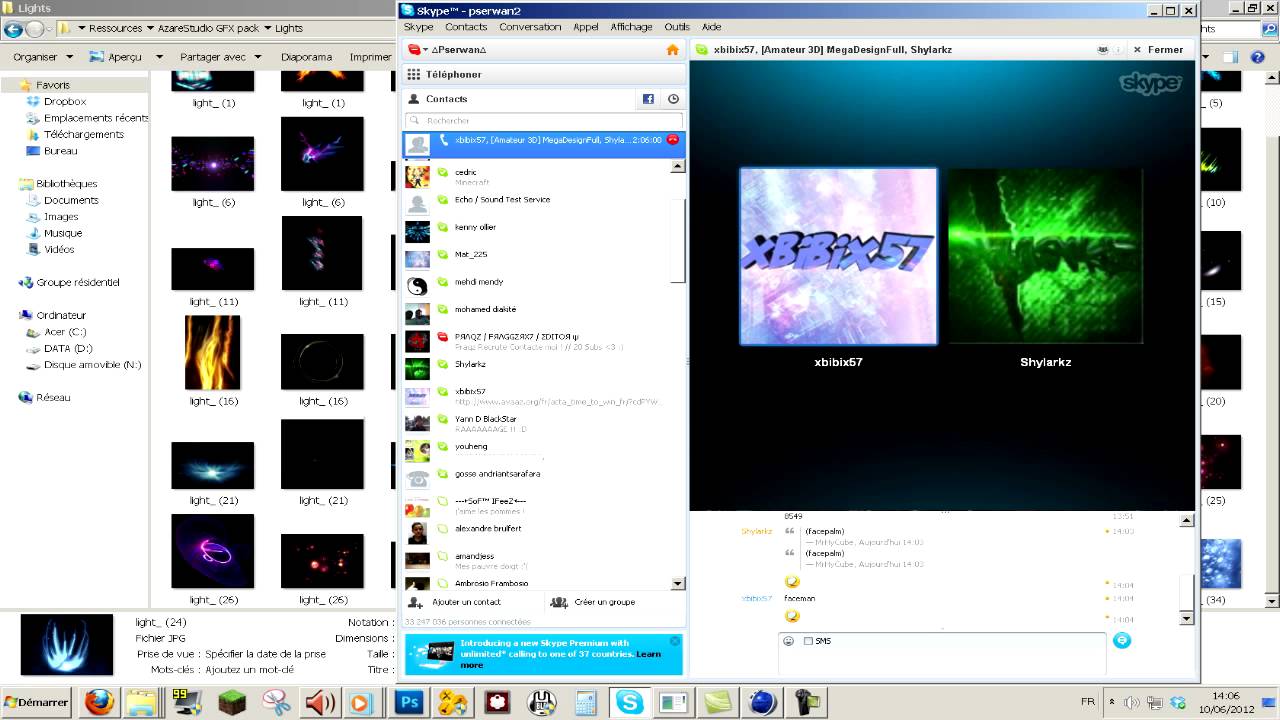Open the Outils menu
The height and width of the screenshot is (720, 1280).
(x=677, y=27)
